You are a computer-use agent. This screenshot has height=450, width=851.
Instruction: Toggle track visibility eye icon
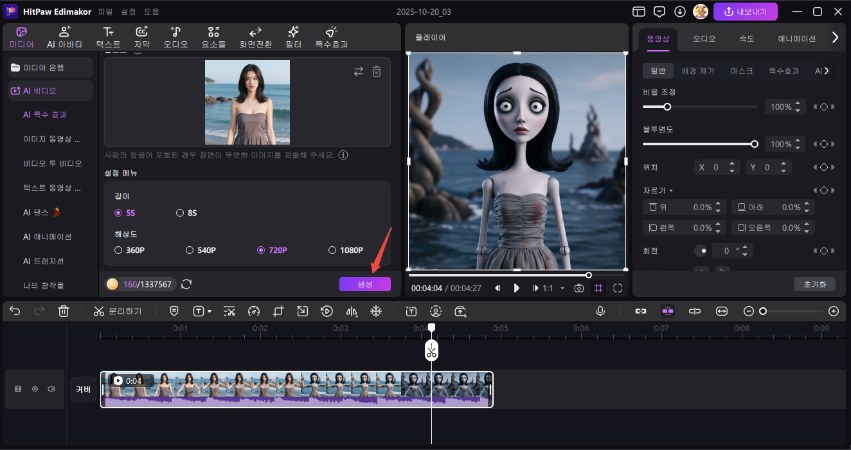35,388
